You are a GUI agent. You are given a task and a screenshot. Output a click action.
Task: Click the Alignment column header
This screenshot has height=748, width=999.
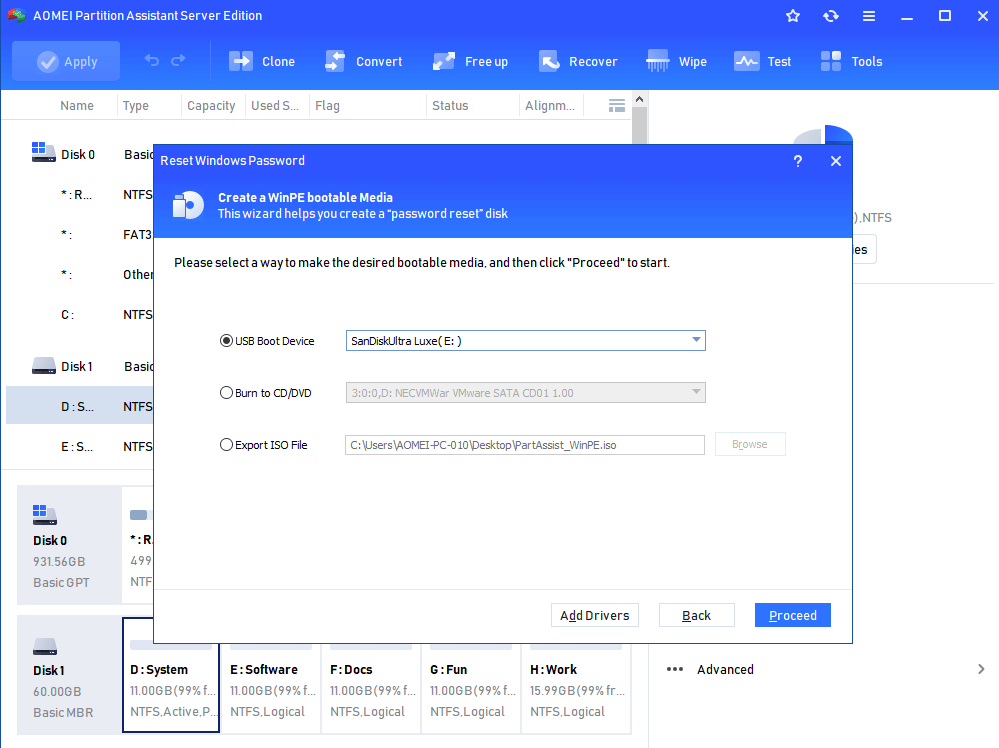[x=550, y=106]
